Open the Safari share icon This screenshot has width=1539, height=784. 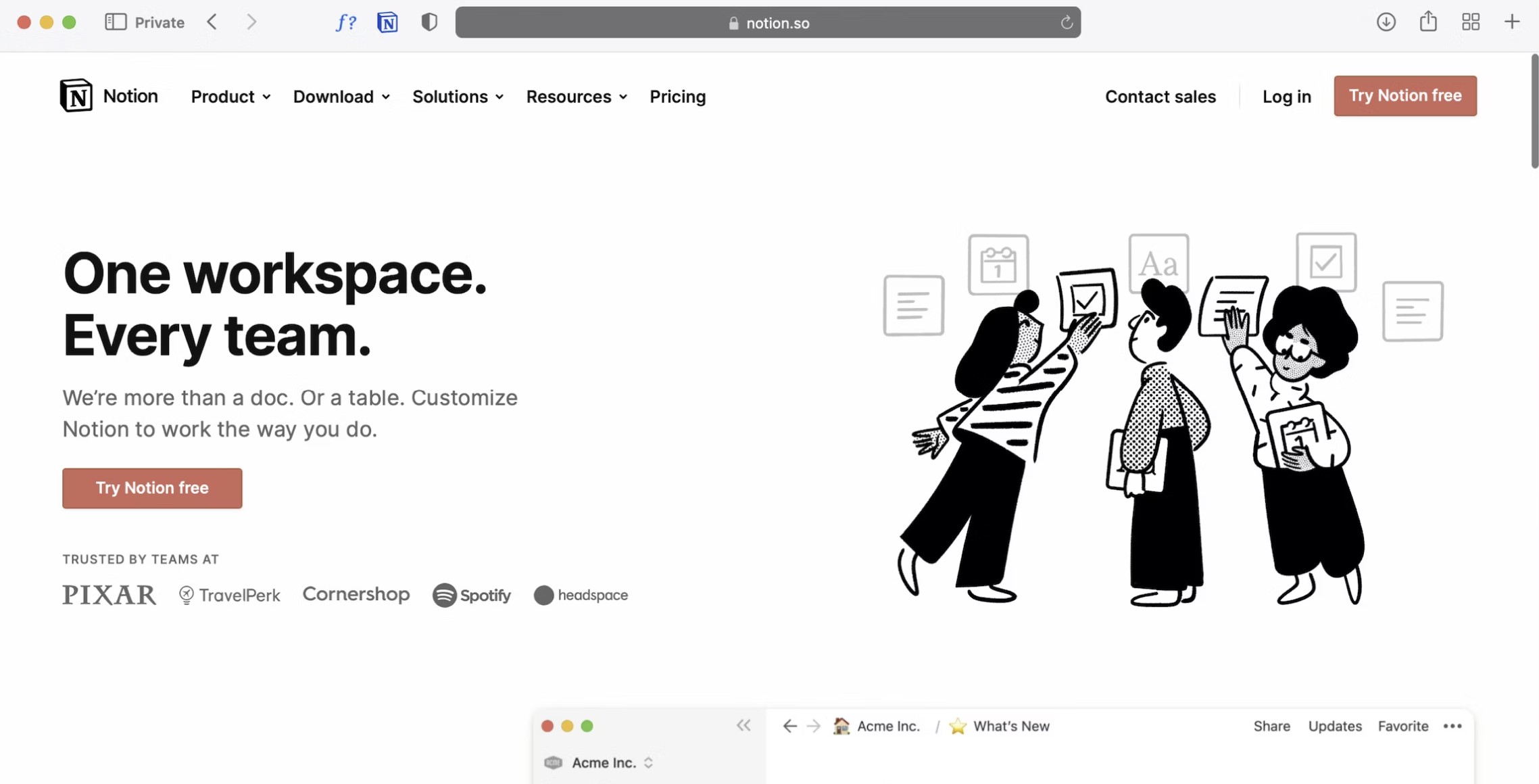coord(1428,22)
